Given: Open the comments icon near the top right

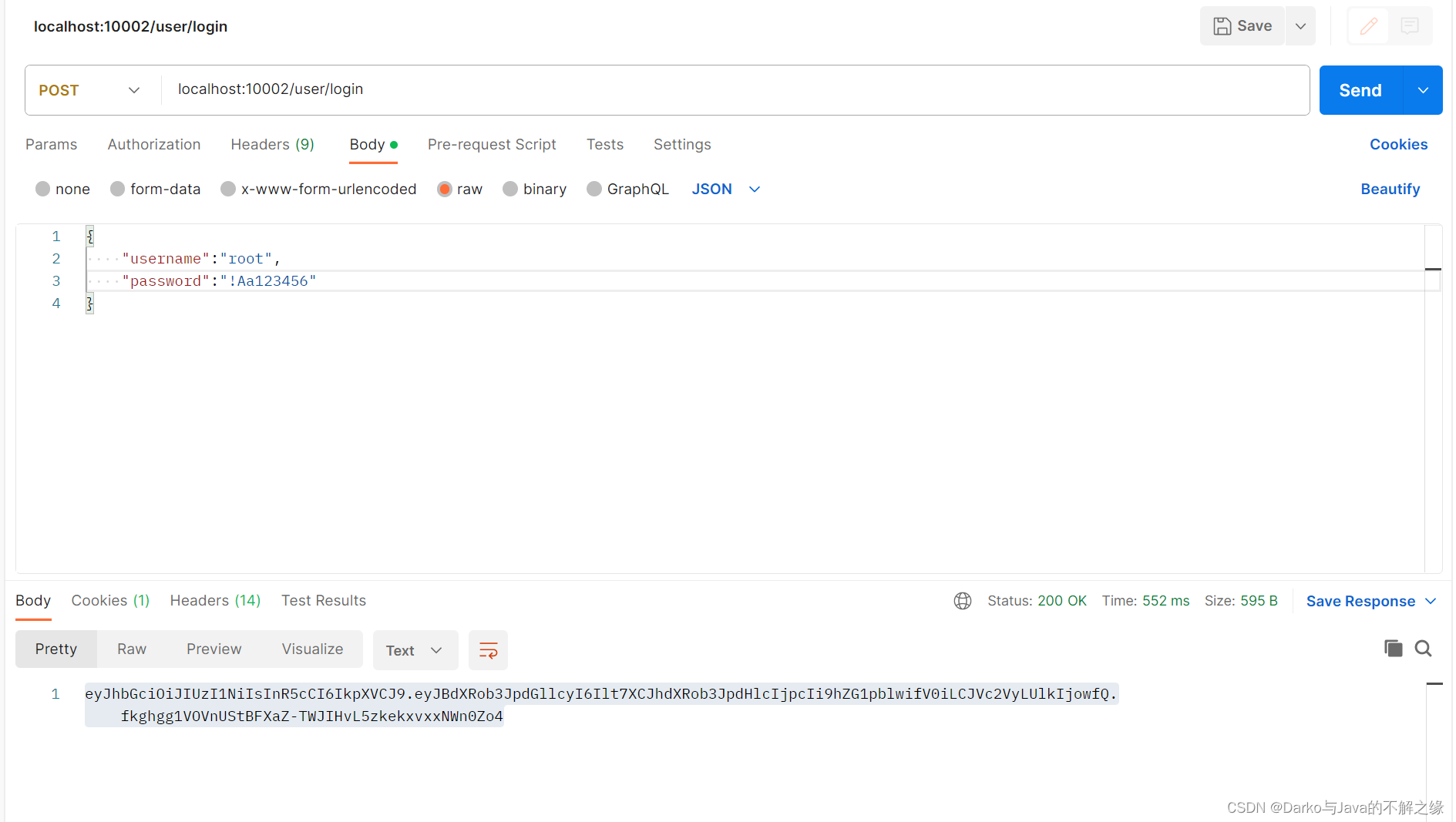Looking at the screenshot, I should point(1410,25).
